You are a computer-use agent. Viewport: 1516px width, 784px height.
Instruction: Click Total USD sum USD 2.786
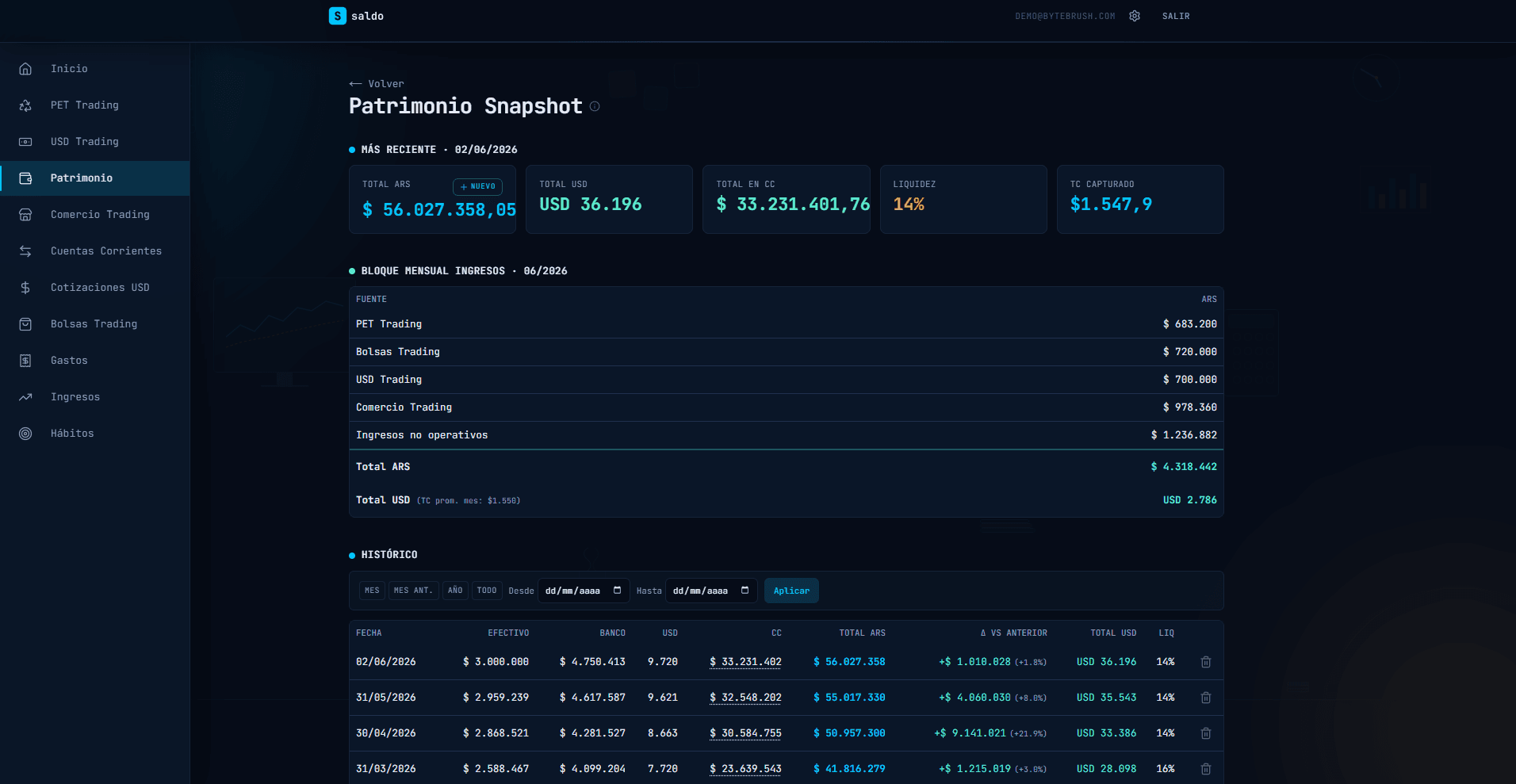(x=1189, y=500)
